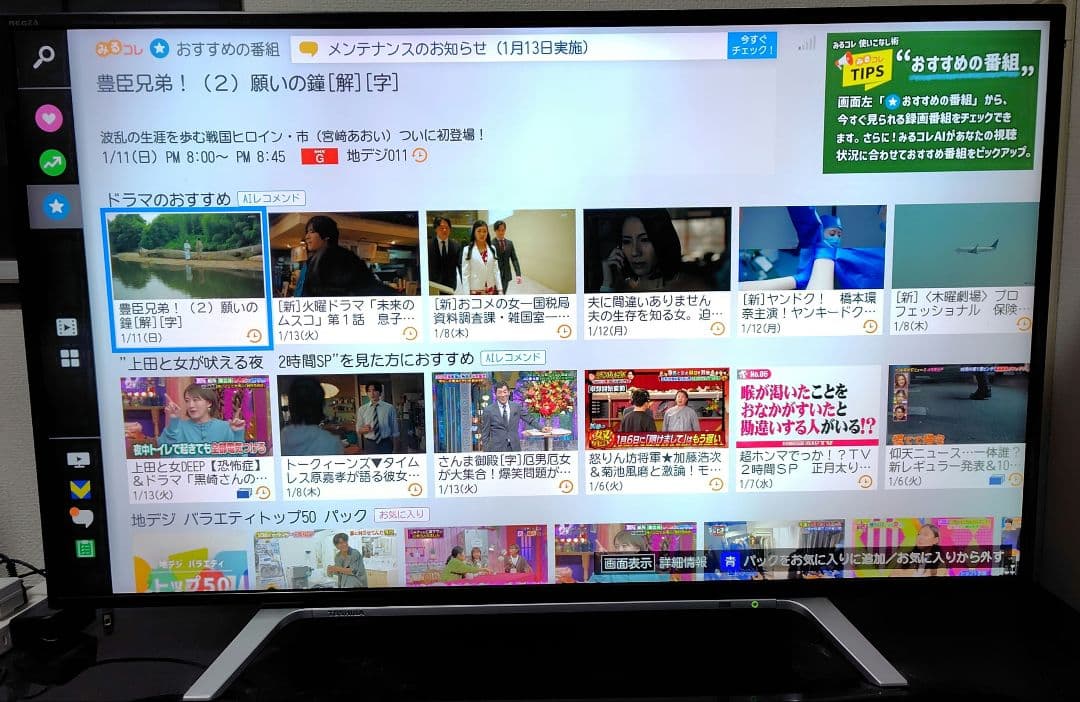The height and width of the screenshot is (702, 1080).
Task: Click the AIレコメンド badge beside ドラマのおすすめ
Action: [269, 197]
